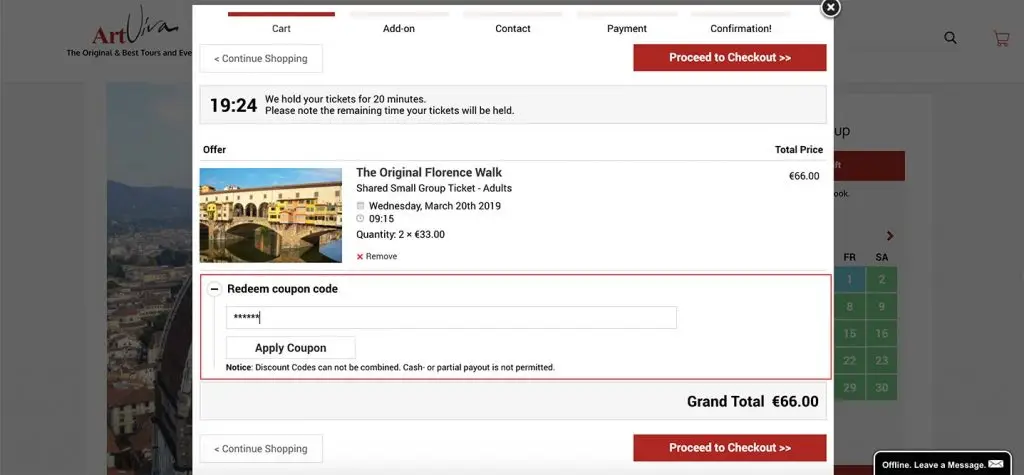The image size is (1024, 475).
Task: Collapse the Redeem coupon code section
Action: pyautogui.click(x=214, y=289)
